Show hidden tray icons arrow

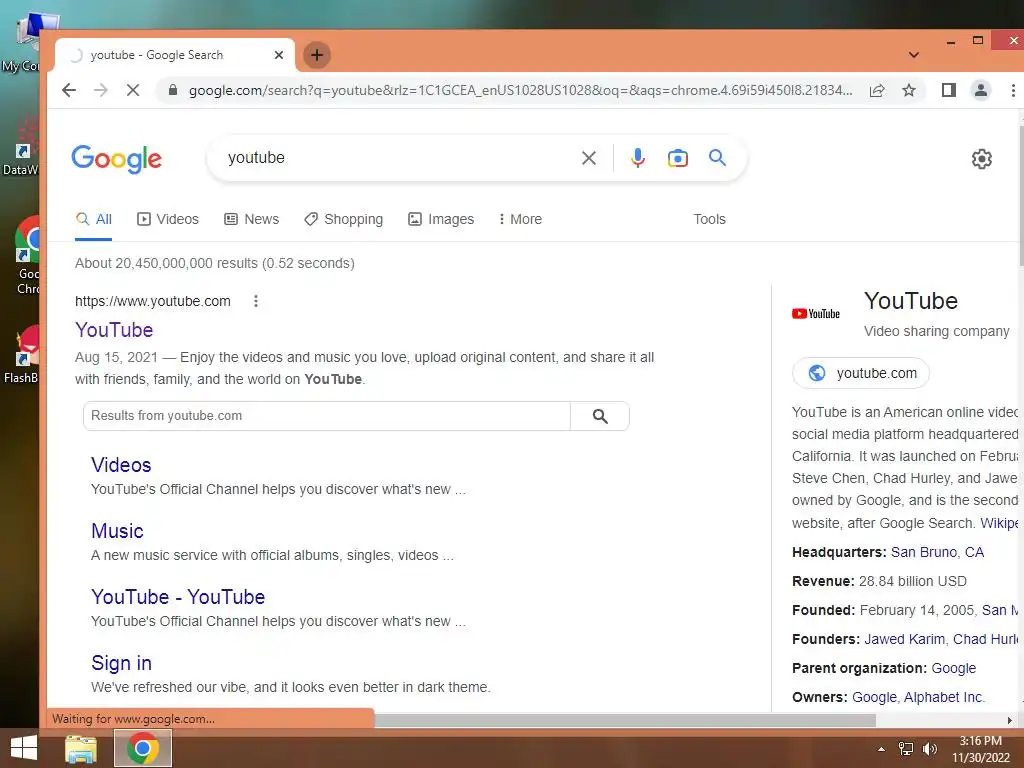tap(882, 749)
